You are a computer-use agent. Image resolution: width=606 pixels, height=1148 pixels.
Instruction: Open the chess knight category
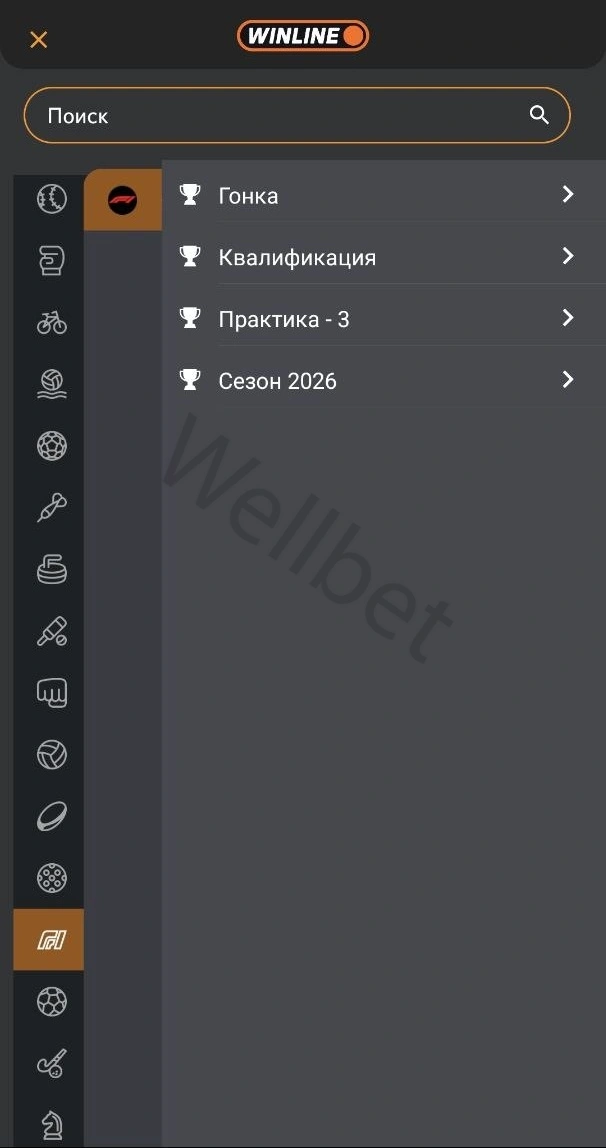(52, 1125)
